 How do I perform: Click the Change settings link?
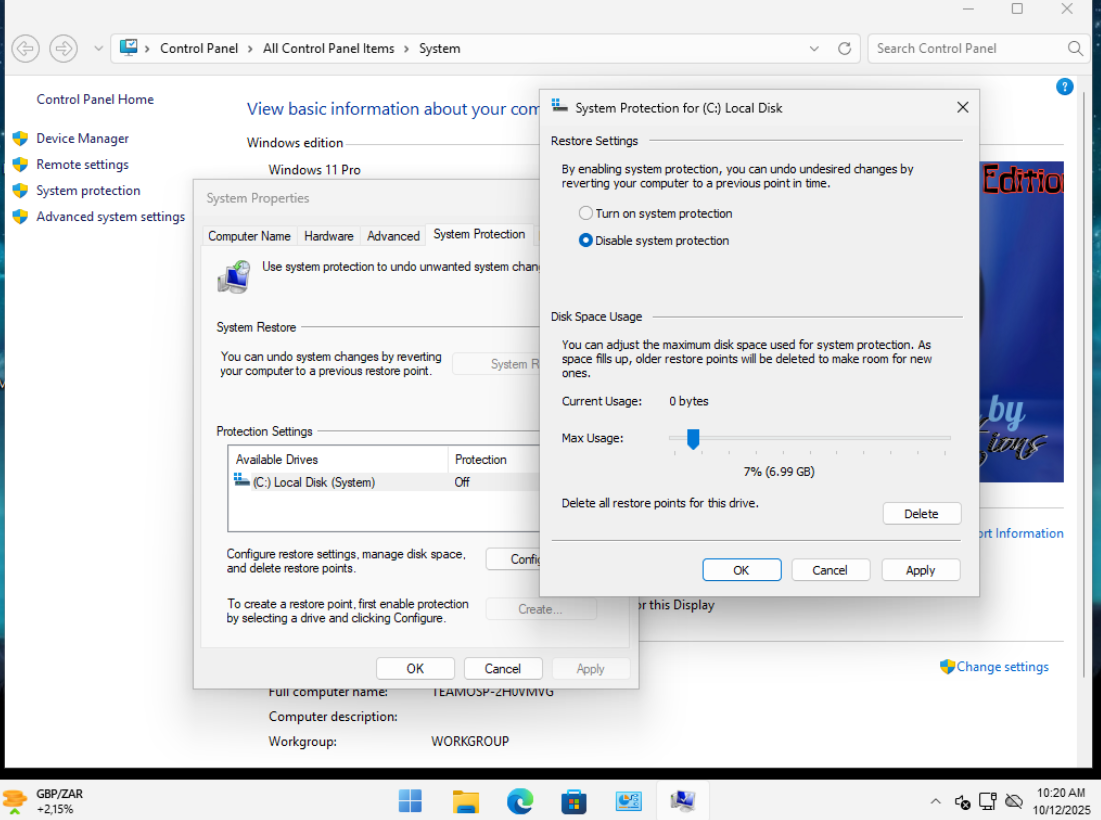pyautogui.click(x=1002, y=666)
